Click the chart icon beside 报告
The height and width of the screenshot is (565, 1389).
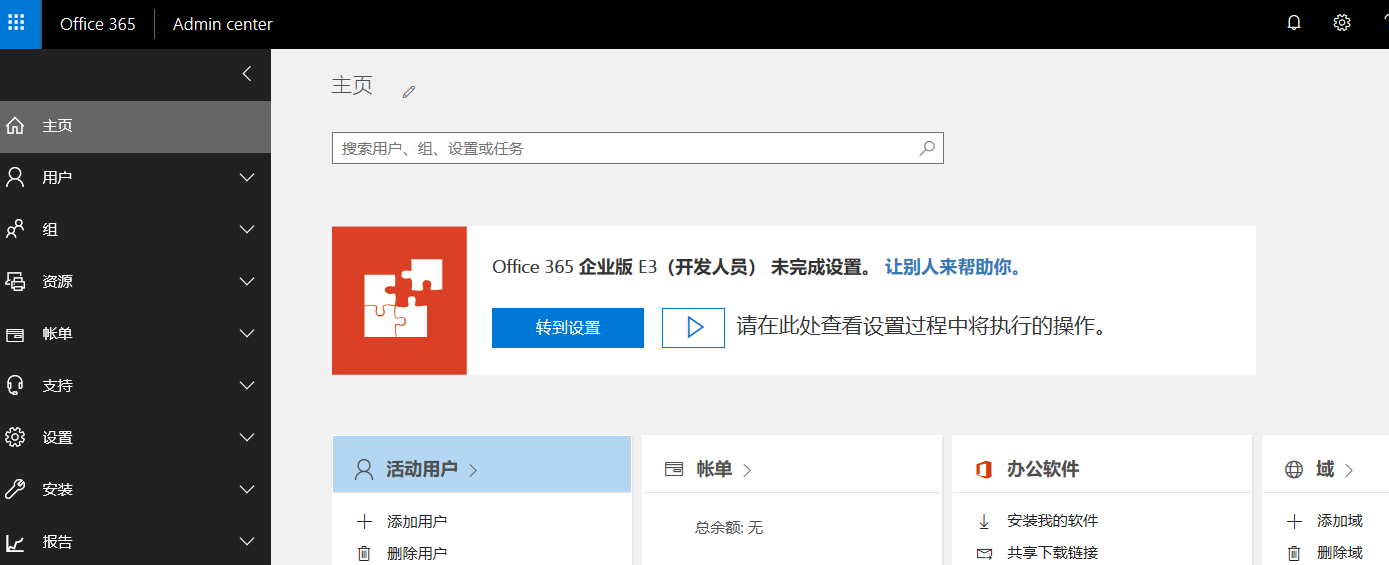15,543
